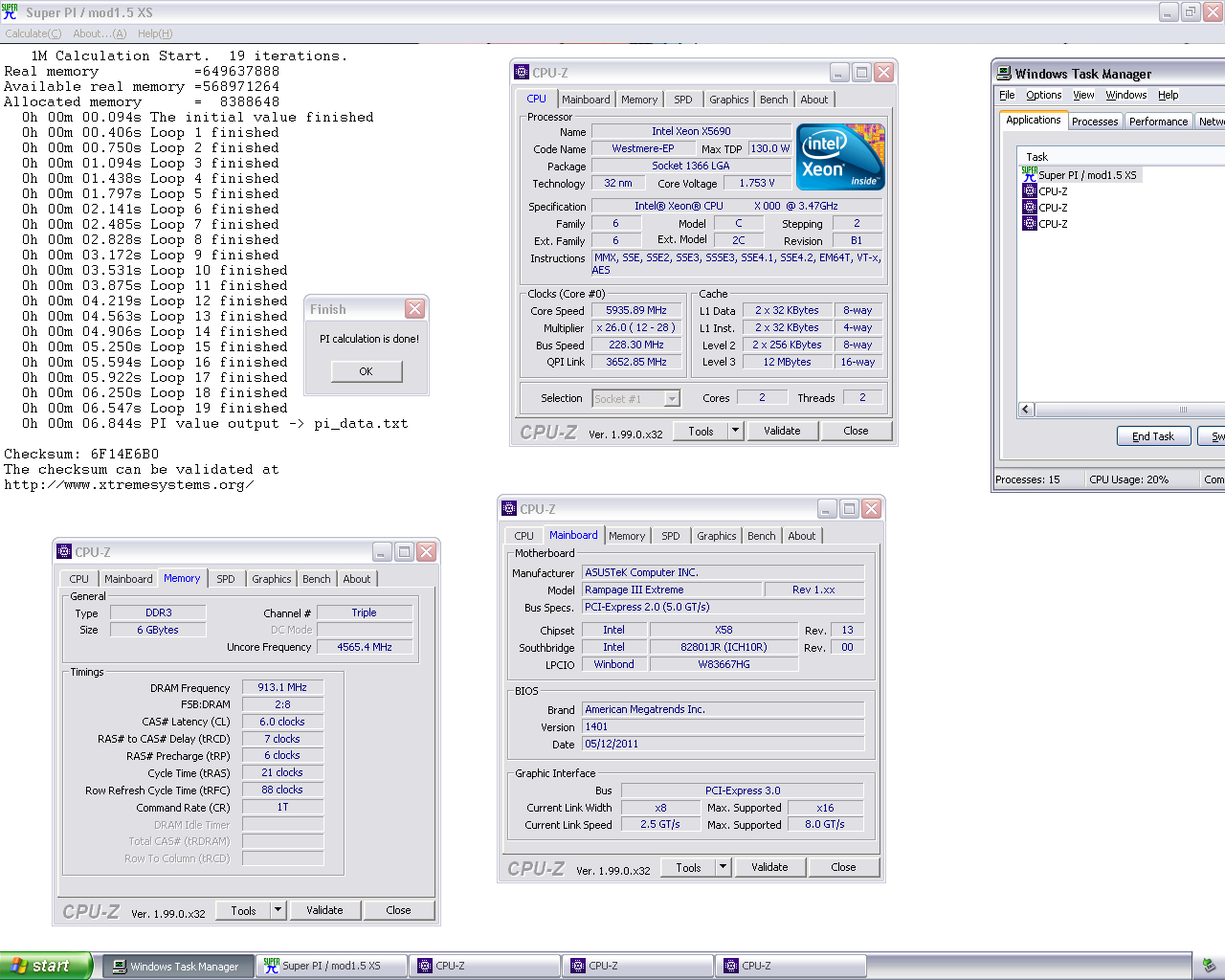The height and width of the screenshot is (980, 1225).
Task: Click the Super PI title bar icon
Action: [x=10, y=11]
